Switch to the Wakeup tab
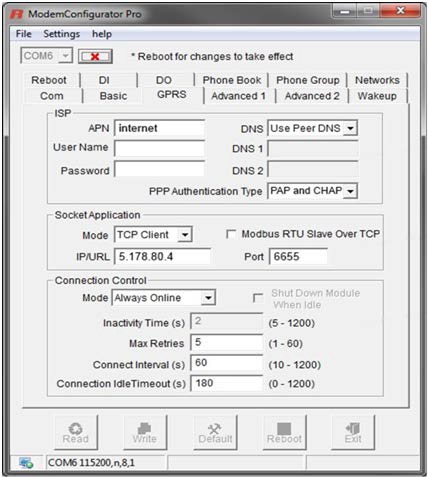This screenshot has width=428, height=477. 377,96
